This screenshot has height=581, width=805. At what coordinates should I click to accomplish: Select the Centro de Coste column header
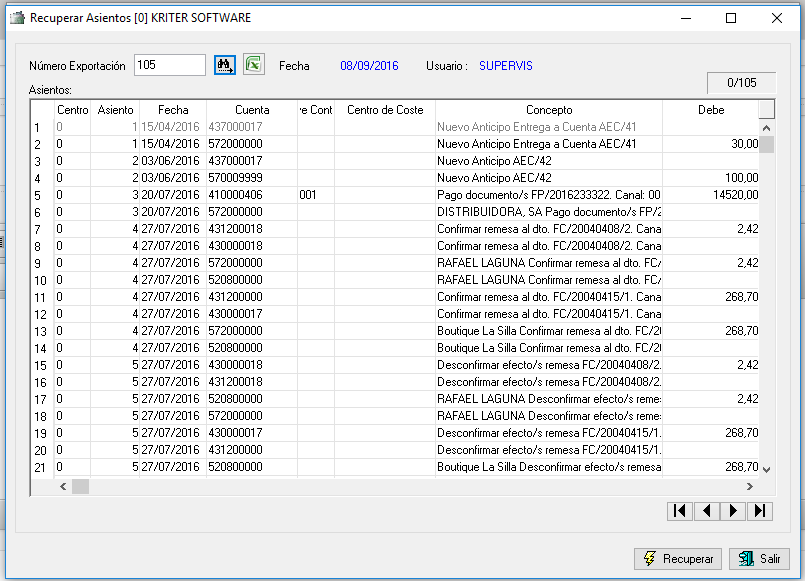(385, 110)
